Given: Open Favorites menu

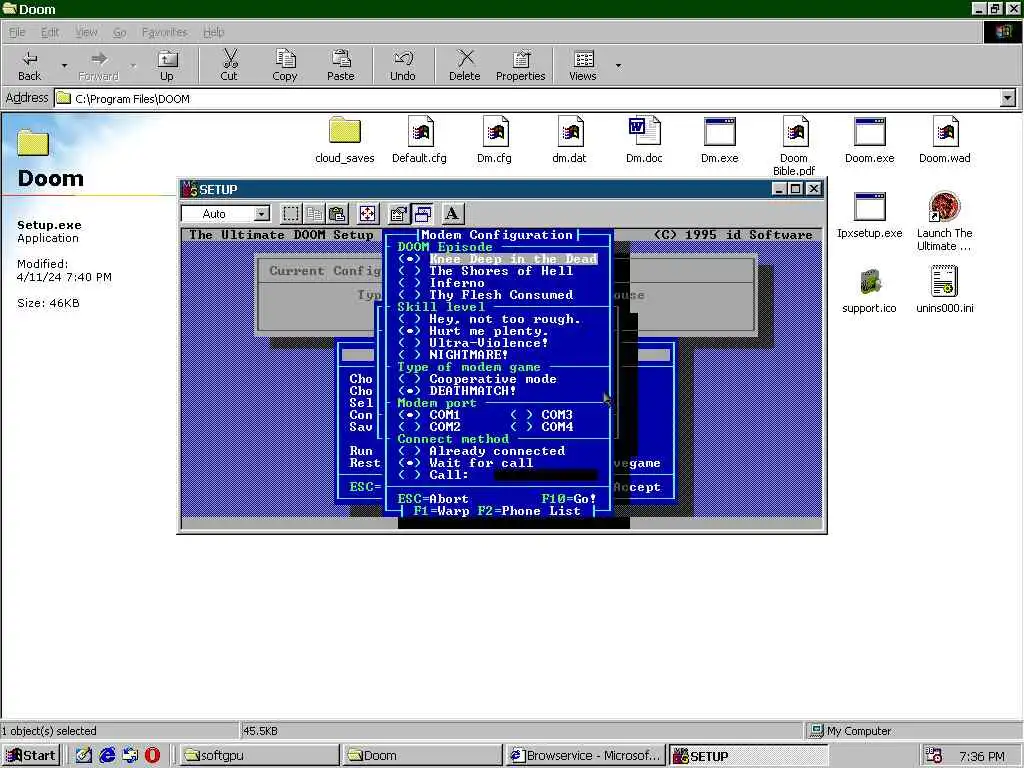Looking at the screenshot, I should coord(165,32).
